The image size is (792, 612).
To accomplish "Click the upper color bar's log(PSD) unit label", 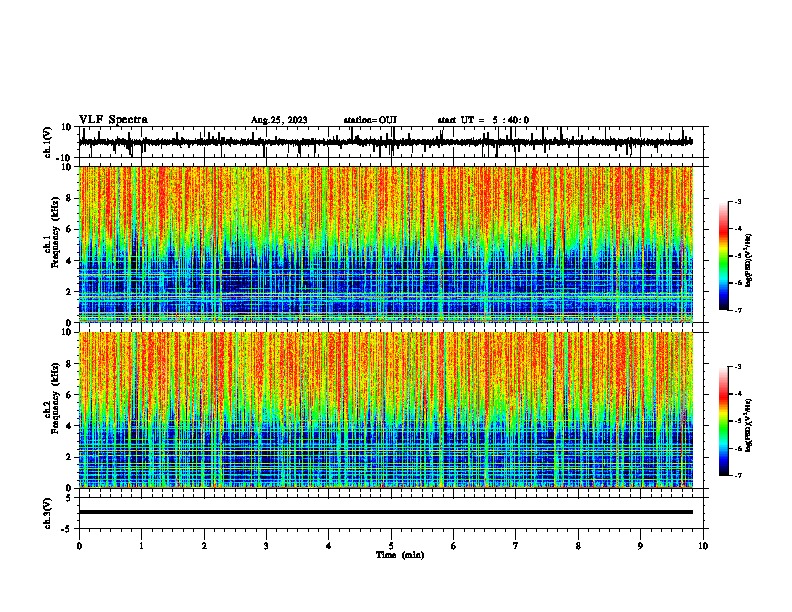I will (x=748, y=260).
